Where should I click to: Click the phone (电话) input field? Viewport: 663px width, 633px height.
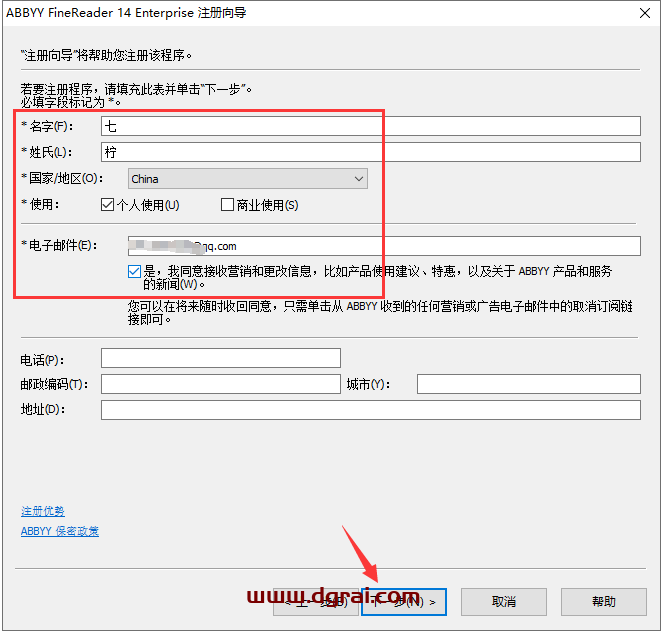tap(221, 358)
